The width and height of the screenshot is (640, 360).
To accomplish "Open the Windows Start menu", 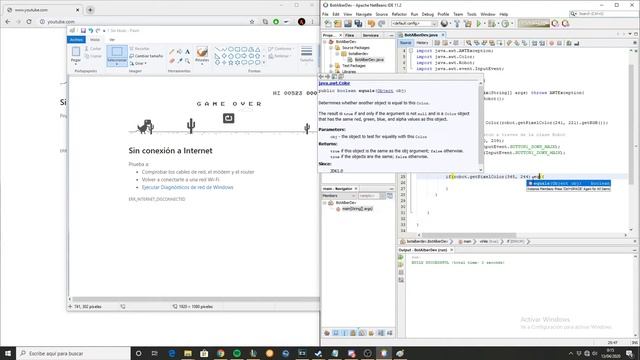I will coord(8,353).
